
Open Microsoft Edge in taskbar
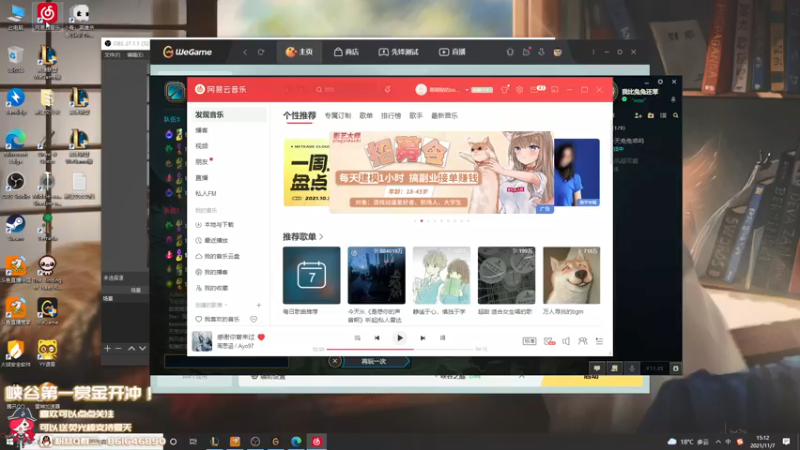point(296,441)
